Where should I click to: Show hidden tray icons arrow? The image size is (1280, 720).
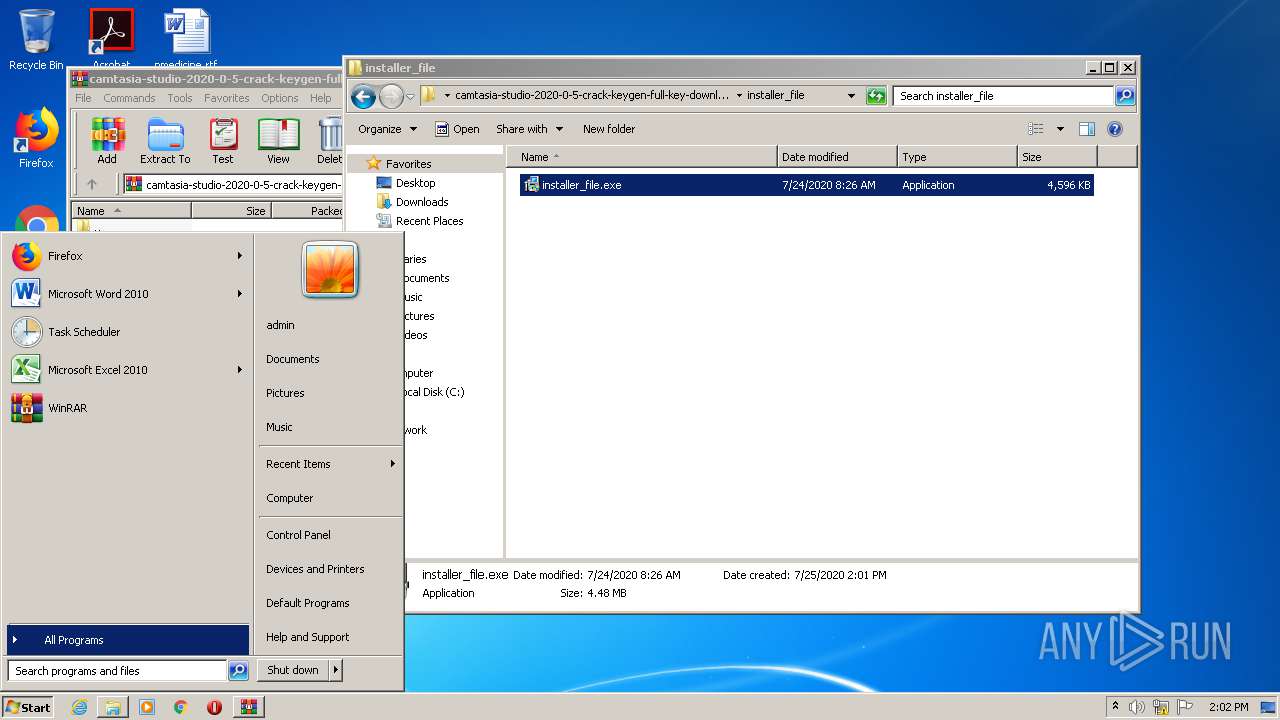(x=1116, y=707)
